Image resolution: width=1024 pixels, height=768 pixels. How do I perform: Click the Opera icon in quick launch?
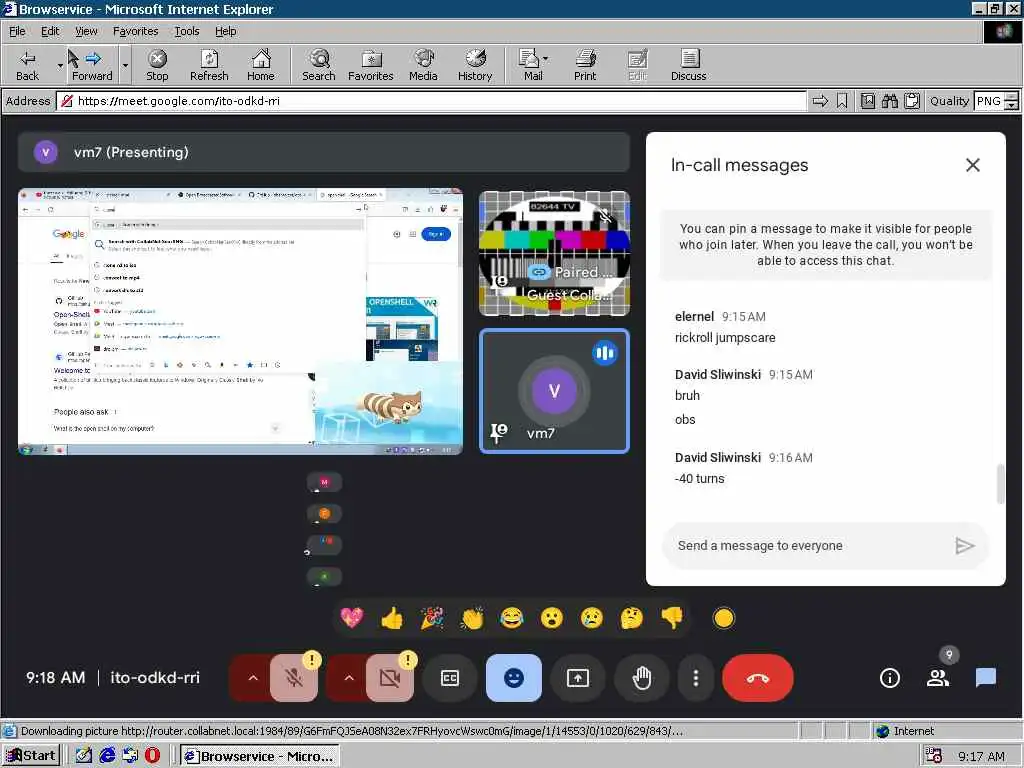[x=152, y=756]
